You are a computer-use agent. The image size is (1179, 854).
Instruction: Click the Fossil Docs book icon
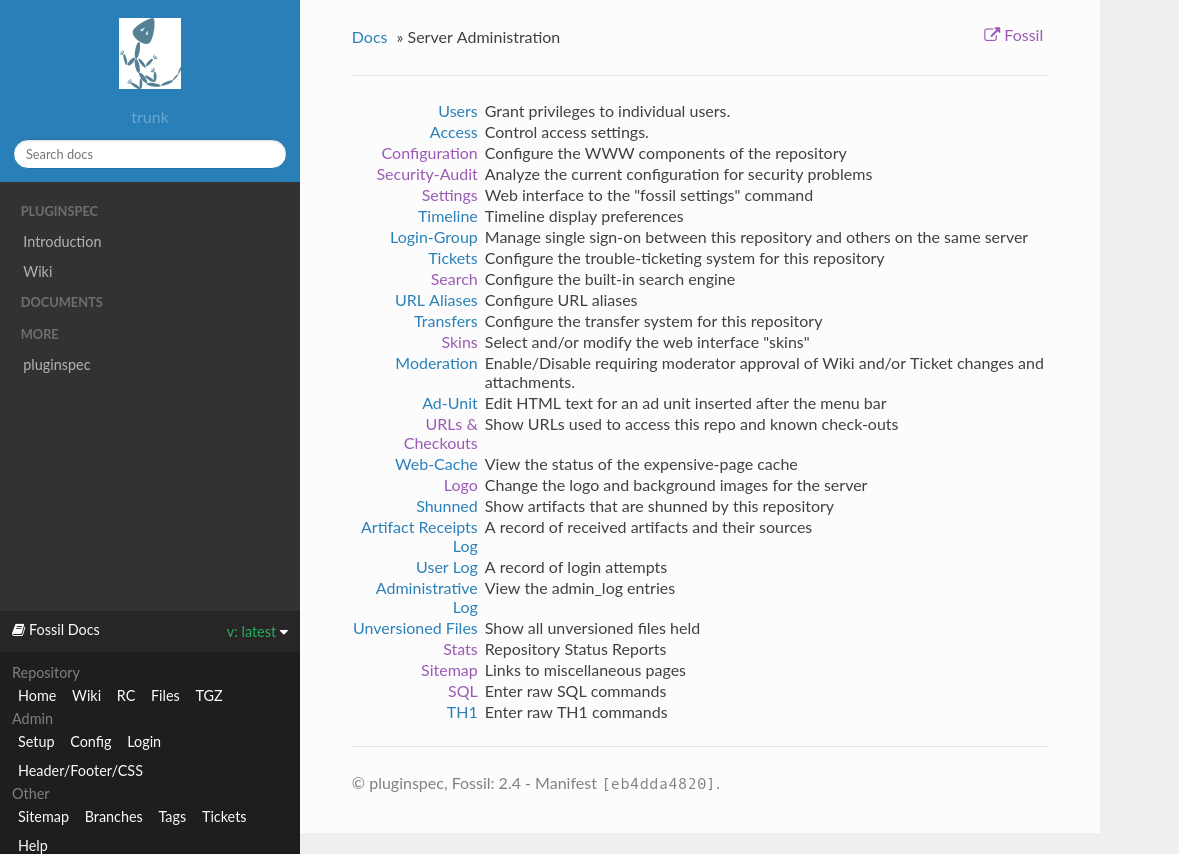[18, 630]
